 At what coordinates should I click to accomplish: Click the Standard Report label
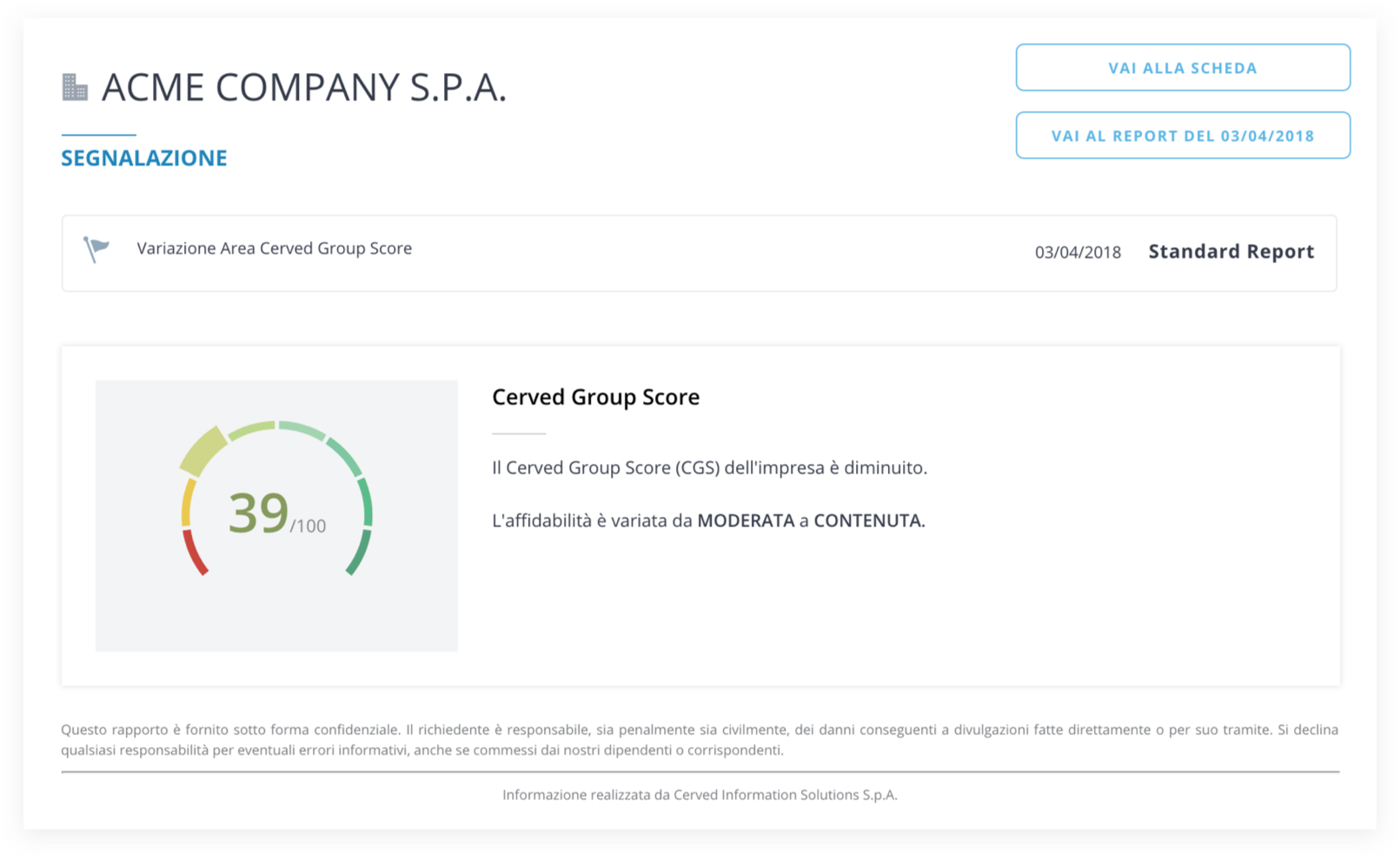click(x=1231, y=252)
